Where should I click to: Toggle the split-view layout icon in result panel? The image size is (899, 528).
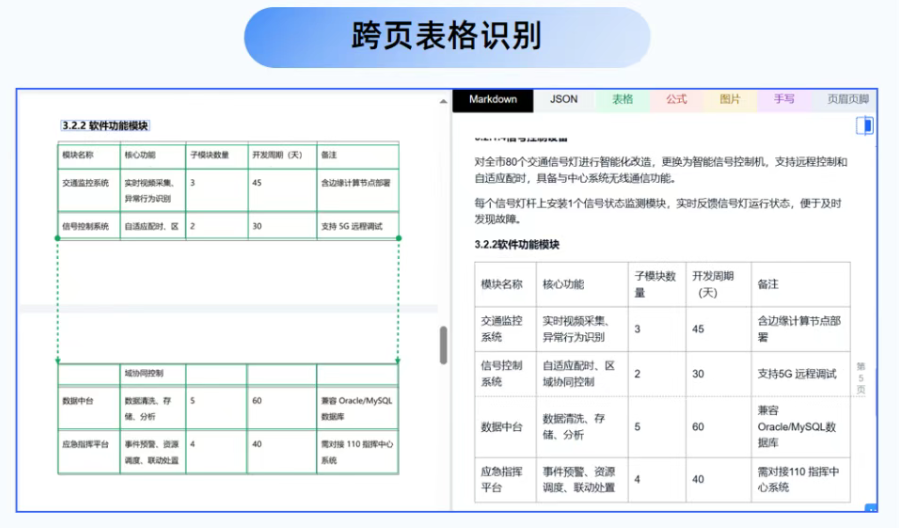coord(865,126)
